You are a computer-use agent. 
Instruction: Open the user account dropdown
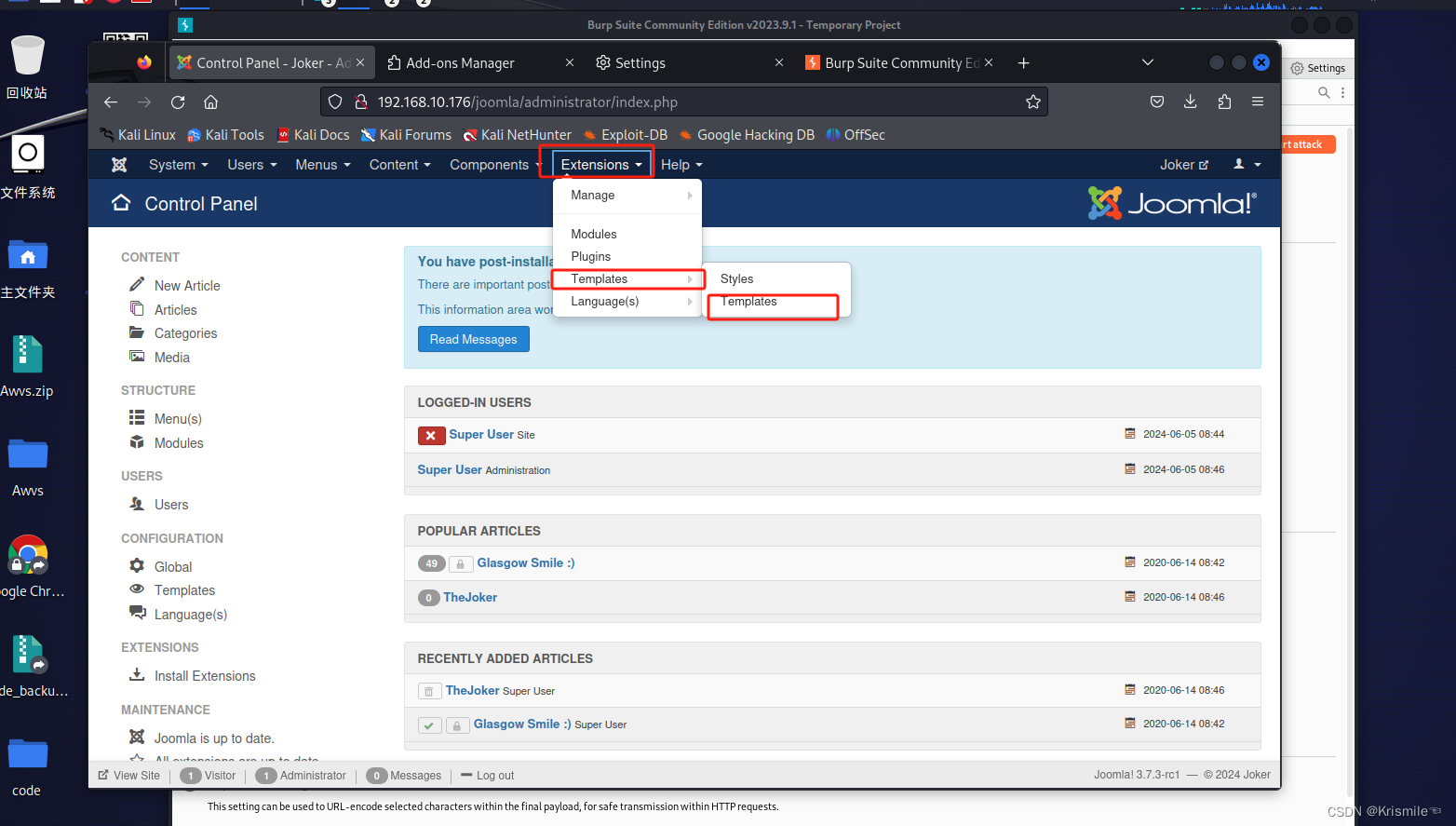click(x=1247, y=165)
